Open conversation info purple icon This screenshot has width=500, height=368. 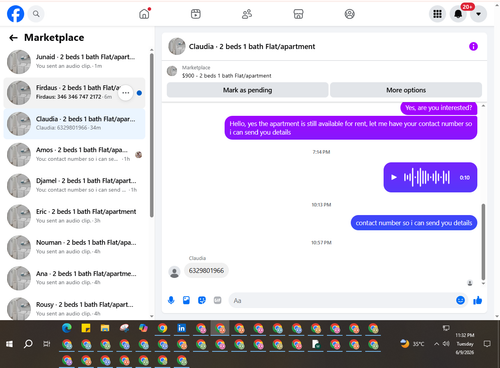tap(473, 46)
